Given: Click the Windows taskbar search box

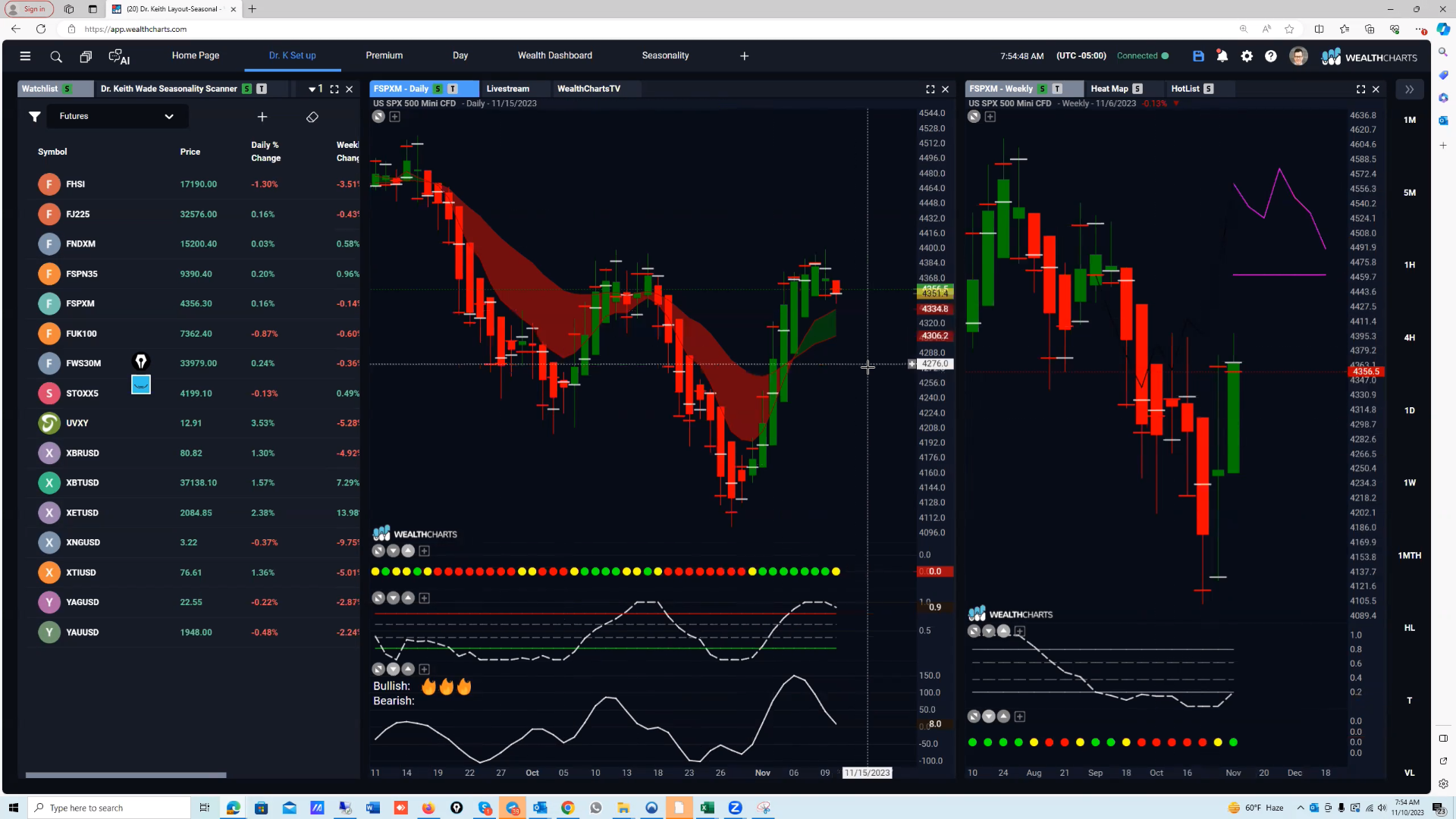Looking at the screenshot, I should coord(109,808).
